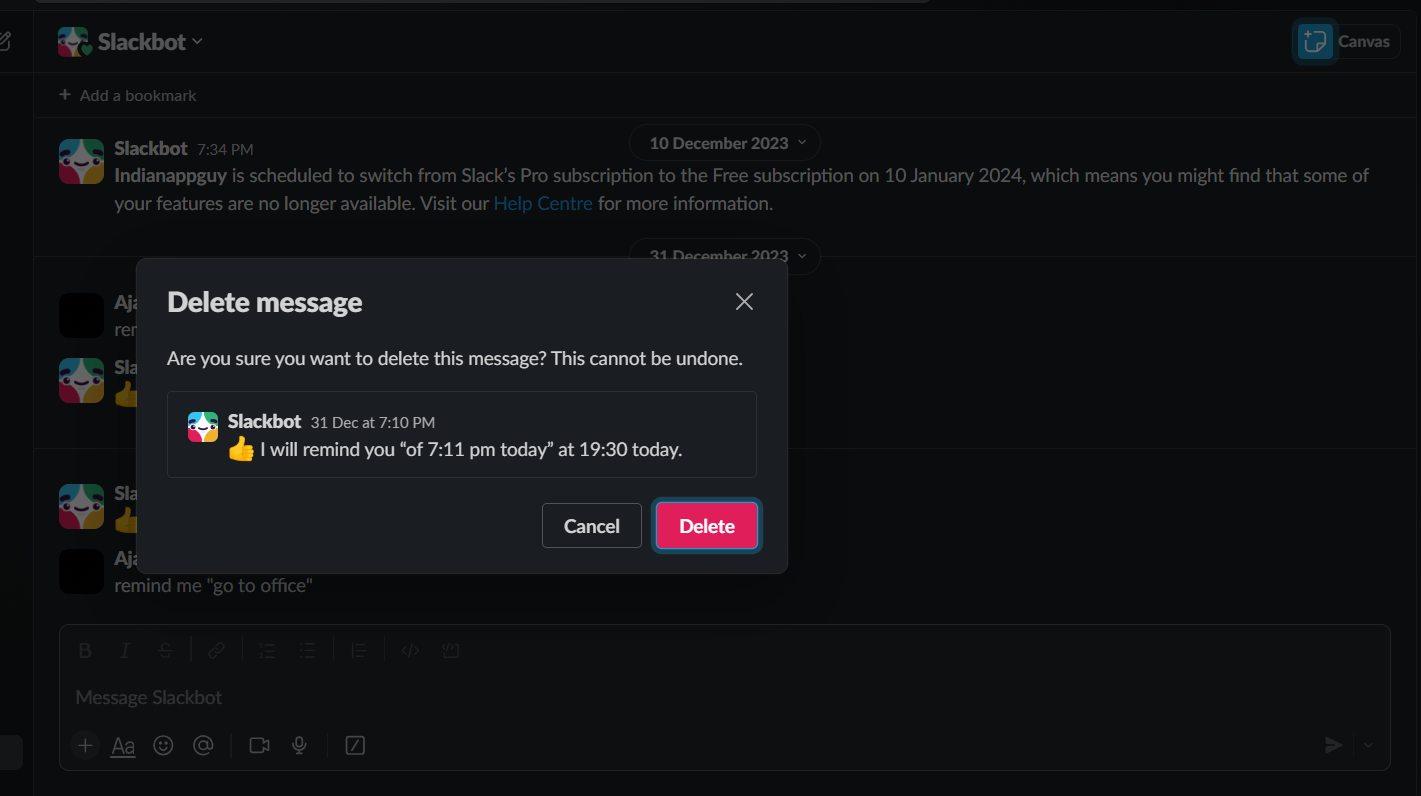This screenshot has width=1421, height=796.
Task: Add a bookmark to this conversation
Action: coord(127,95)
